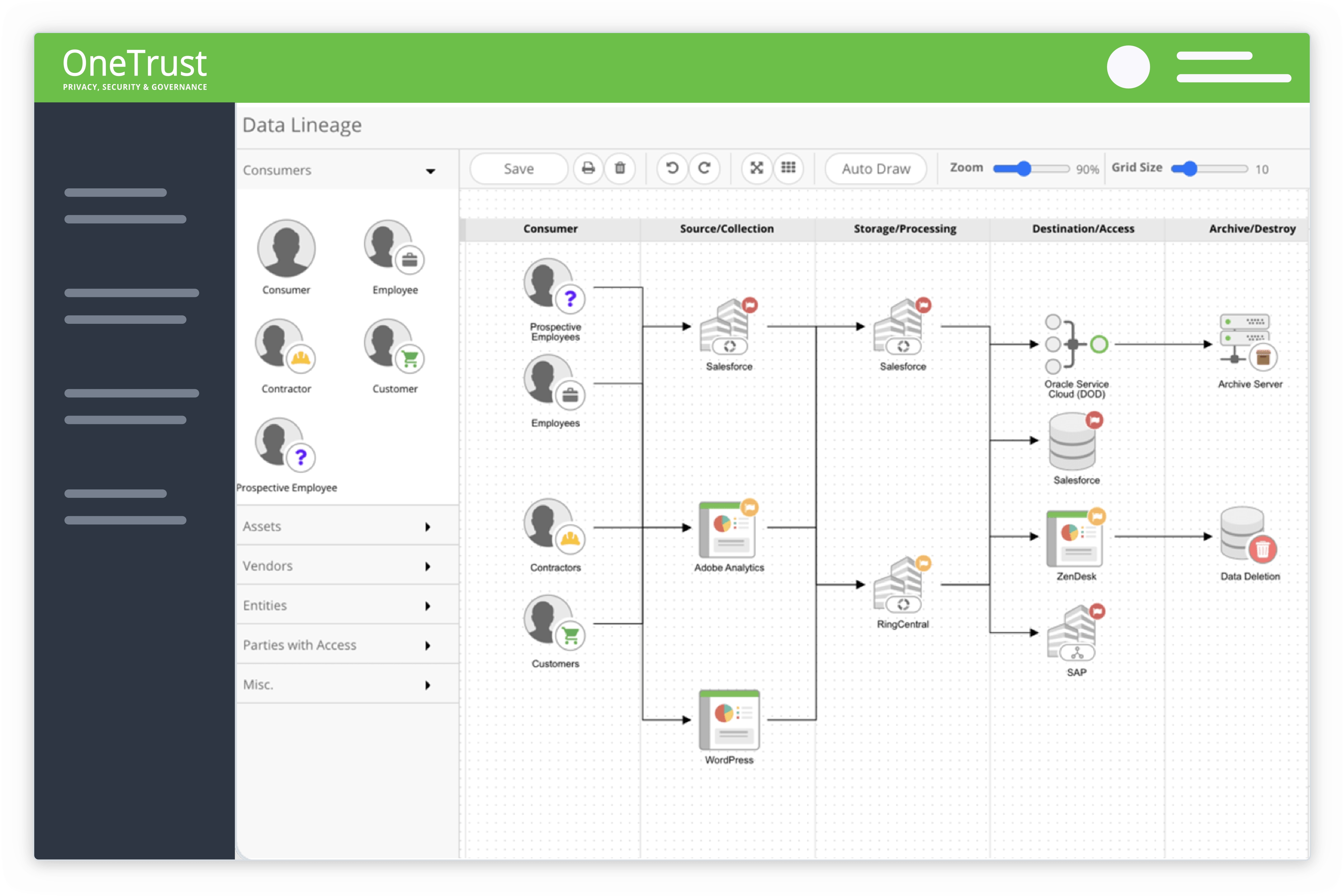
Task: Select the Customer palette icon
Action: tap(394, 346)
